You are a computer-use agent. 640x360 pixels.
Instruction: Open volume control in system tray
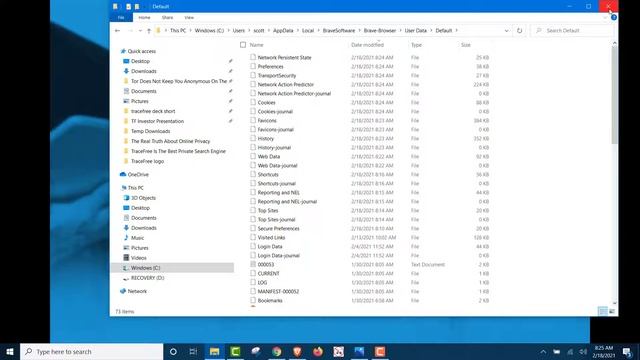pyautogui.click(x=583, y=352)
